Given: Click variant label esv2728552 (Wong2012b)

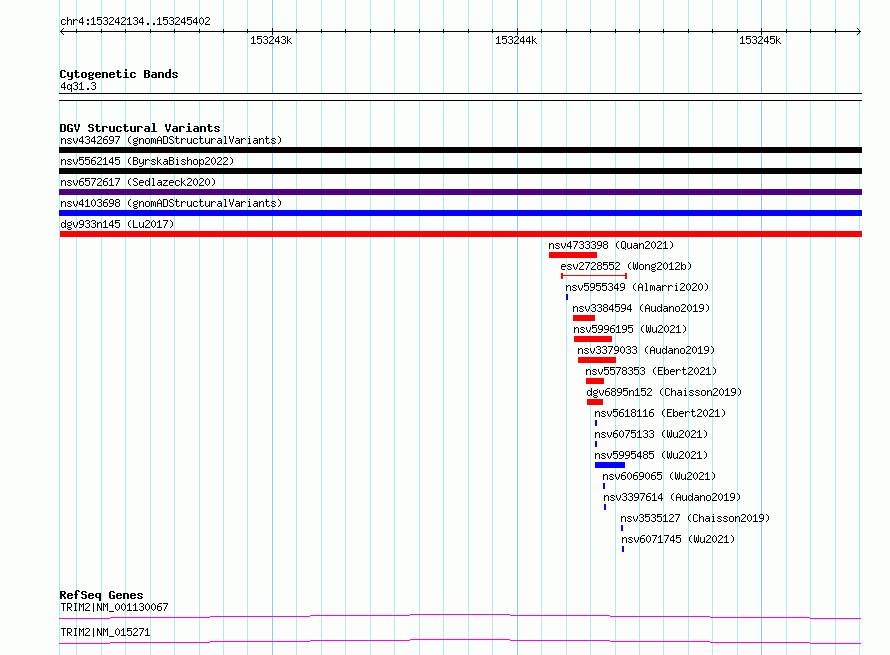Looking at the screenshot, I should [626, 266].
